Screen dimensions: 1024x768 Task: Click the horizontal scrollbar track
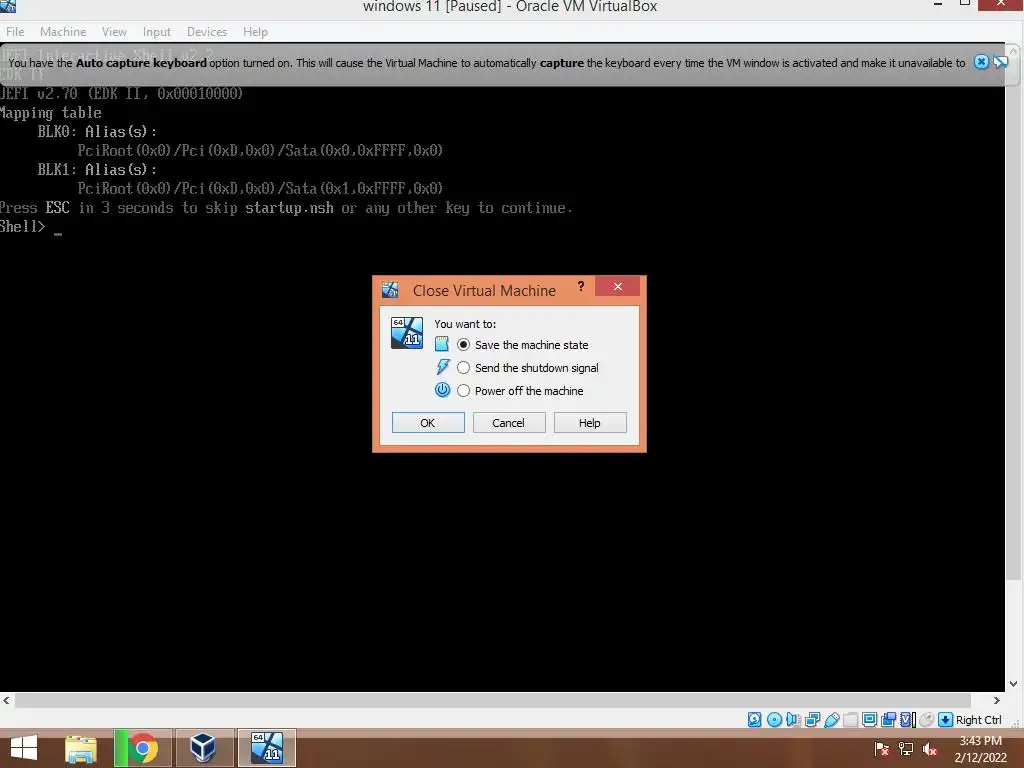501,700
